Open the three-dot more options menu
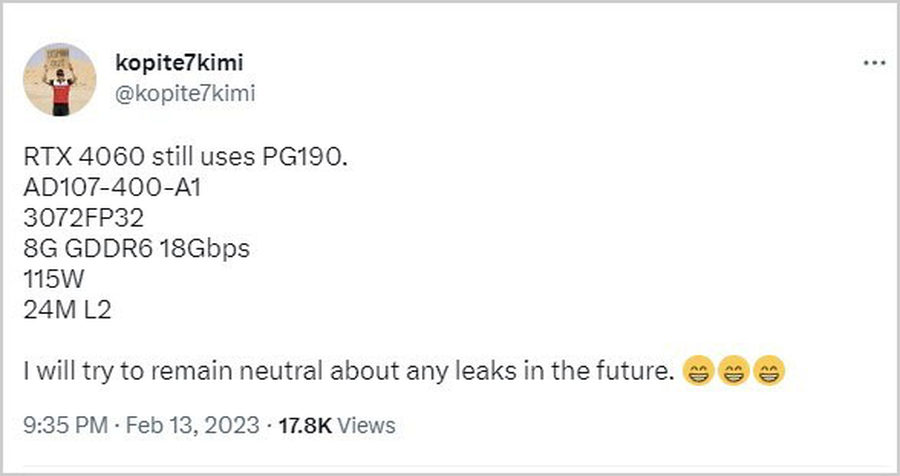900x476 pixels. (873, 64)
